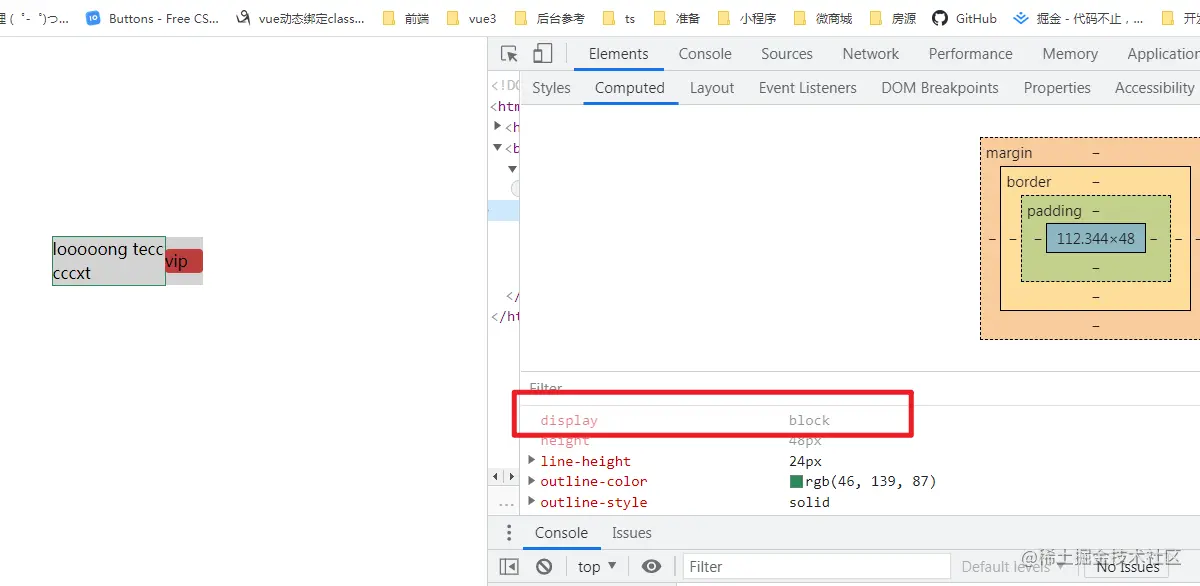Open the Performance panel tab
The width and height of the screenshot is (1200, 586).
[x=970, y=54]
